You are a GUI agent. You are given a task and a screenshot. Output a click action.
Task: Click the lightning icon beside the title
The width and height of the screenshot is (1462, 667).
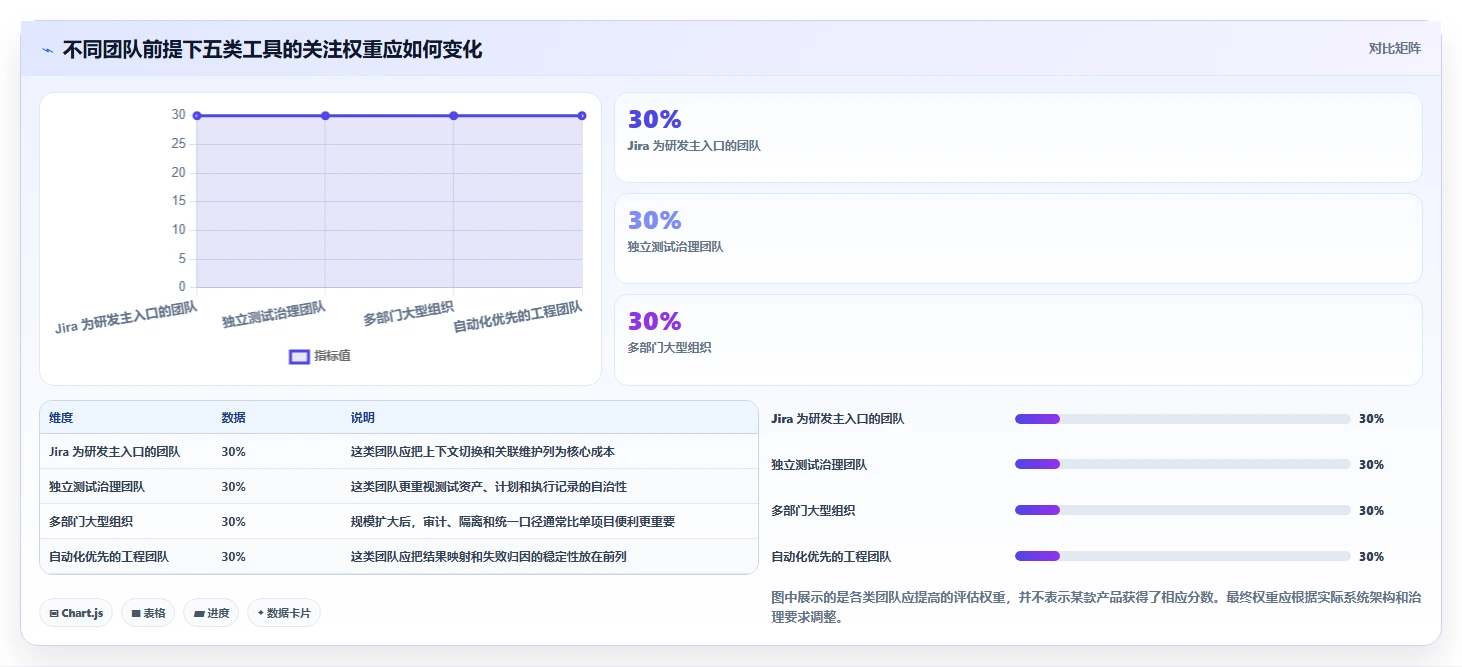pos(47,49)
